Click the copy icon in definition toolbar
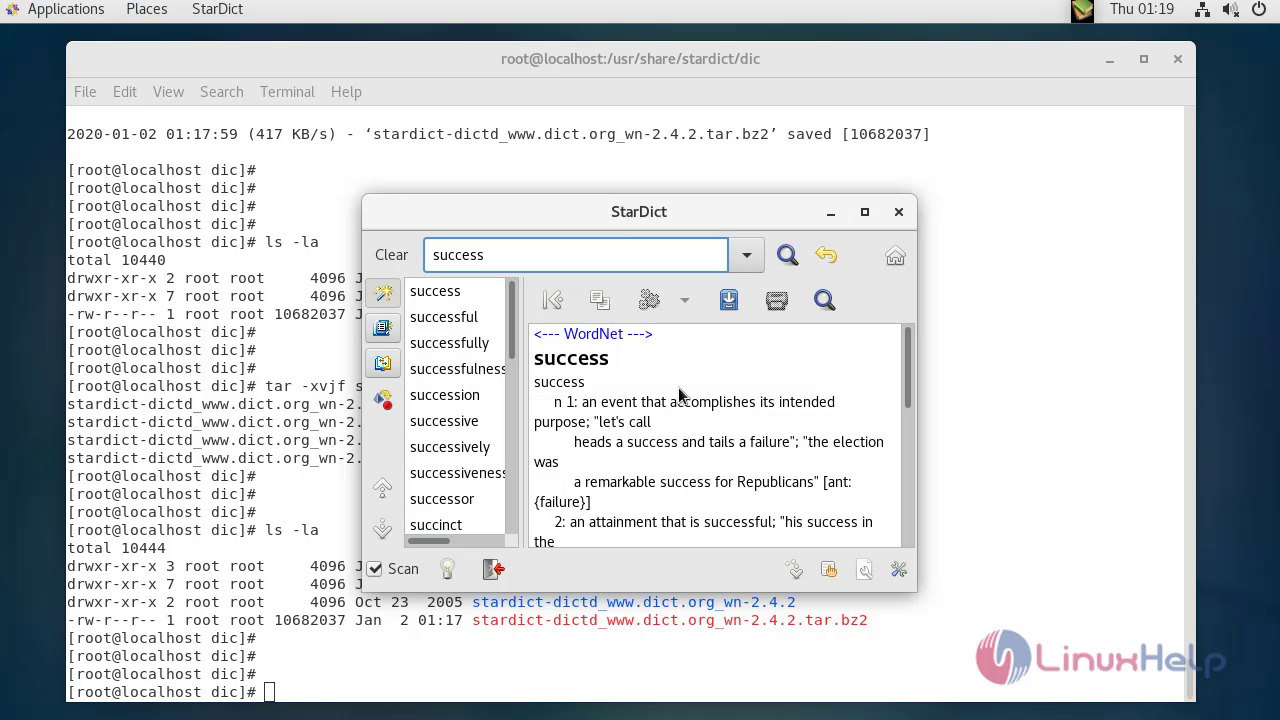This screenshot has height=720, width=1280. [600, 300]
